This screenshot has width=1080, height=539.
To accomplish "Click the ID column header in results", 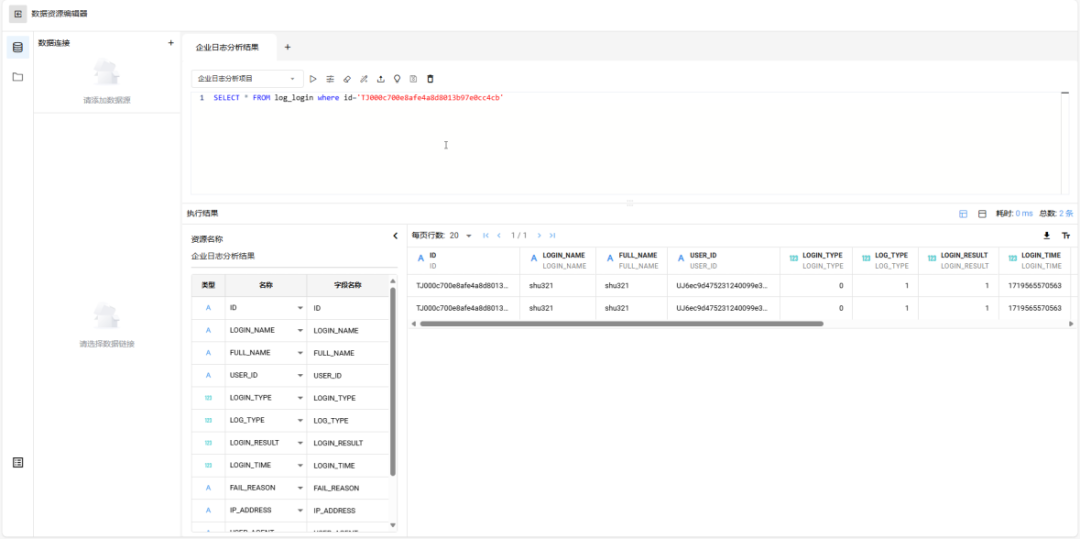I will [x=464, y=260].
